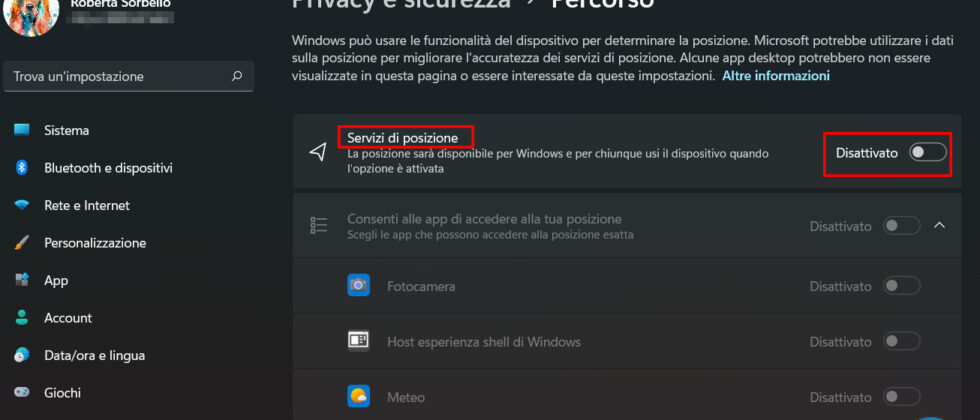Open the Altre informazioni link

(776, 76)
